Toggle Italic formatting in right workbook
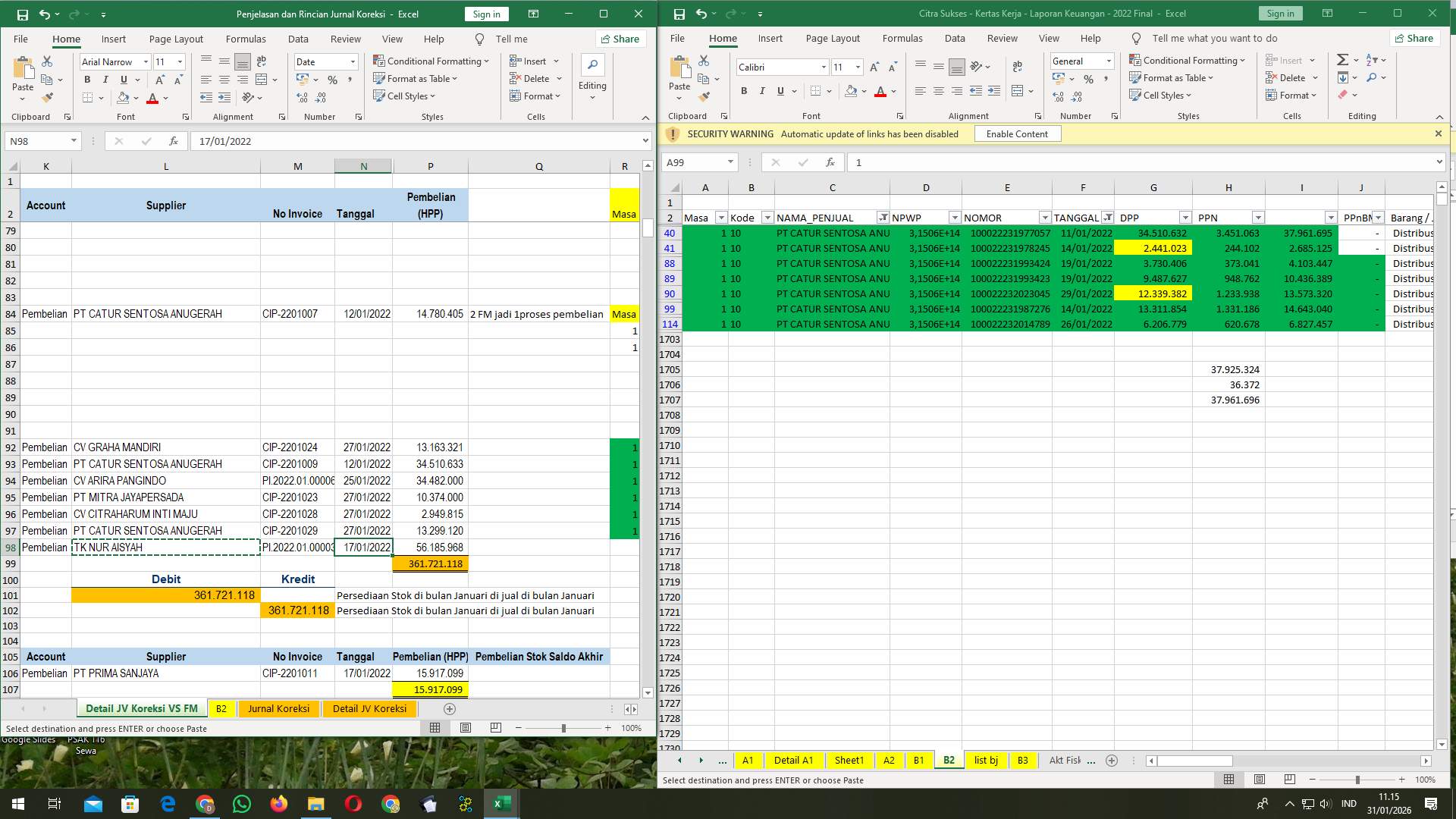1456x819 pixels. pyautogui.click(x=762, y=91)
